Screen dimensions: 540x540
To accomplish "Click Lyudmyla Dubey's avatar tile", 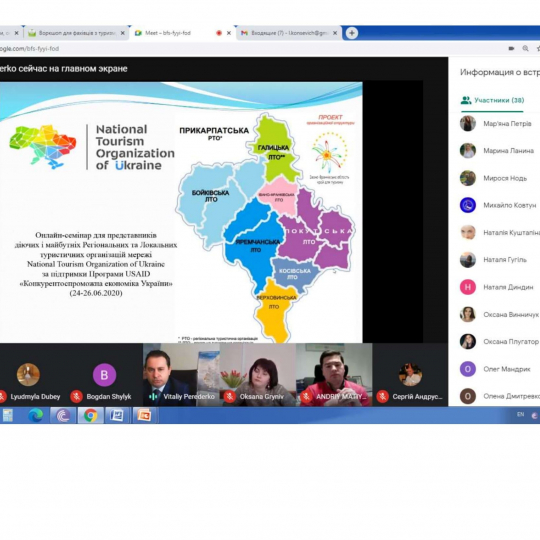I will [28, 374].
